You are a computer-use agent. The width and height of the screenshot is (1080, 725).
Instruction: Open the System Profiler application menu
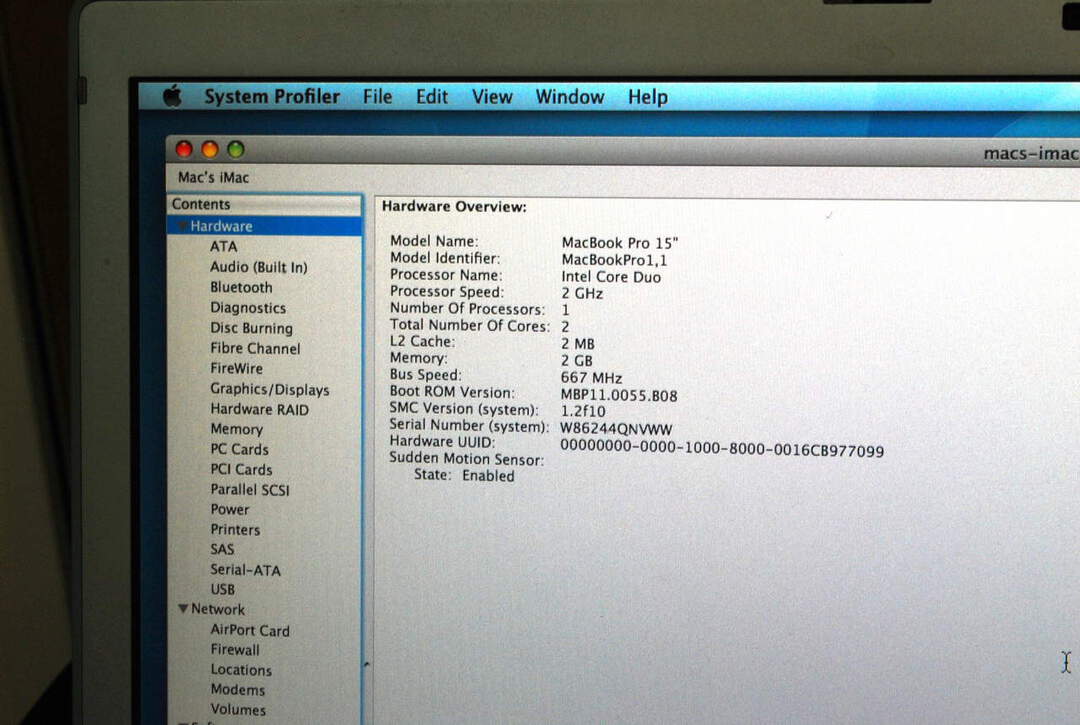coord(272,97)
